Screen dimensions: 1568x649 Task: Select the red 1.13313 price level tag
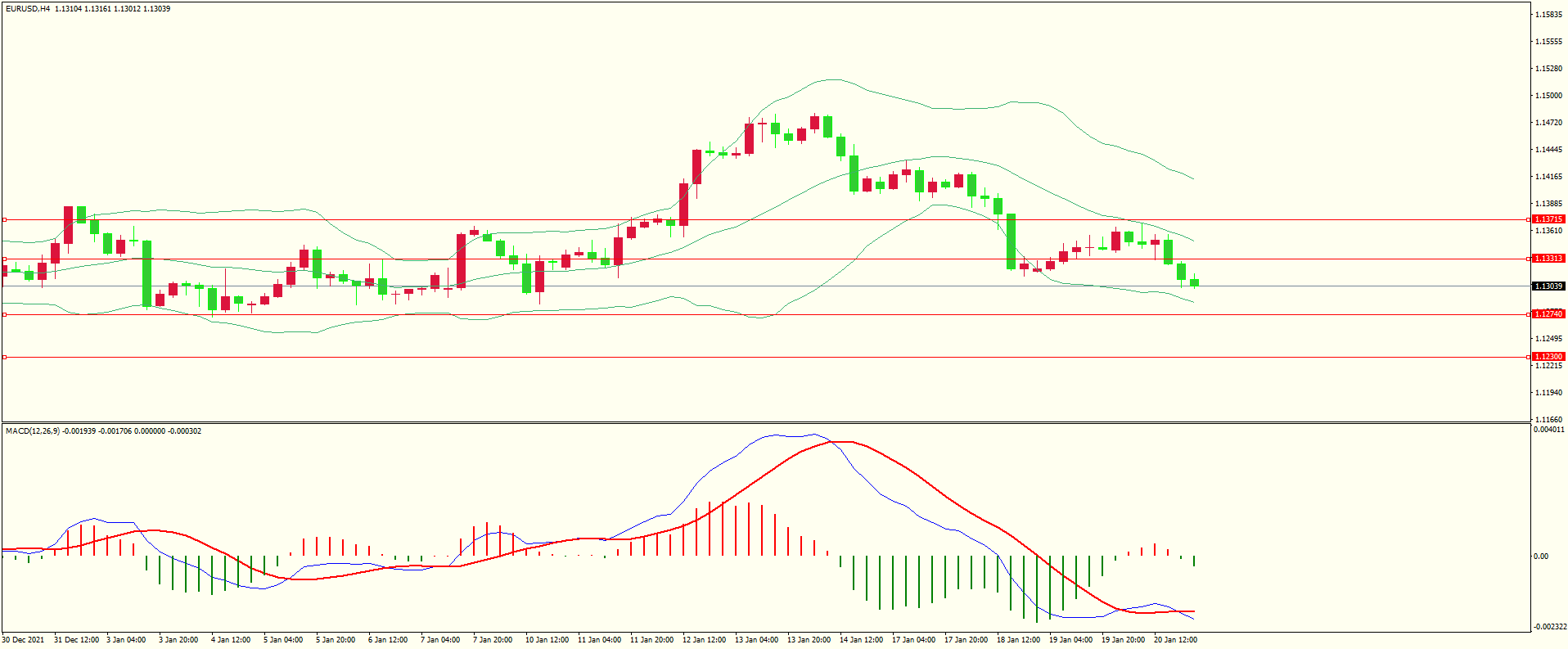[x=1548, y=259]
